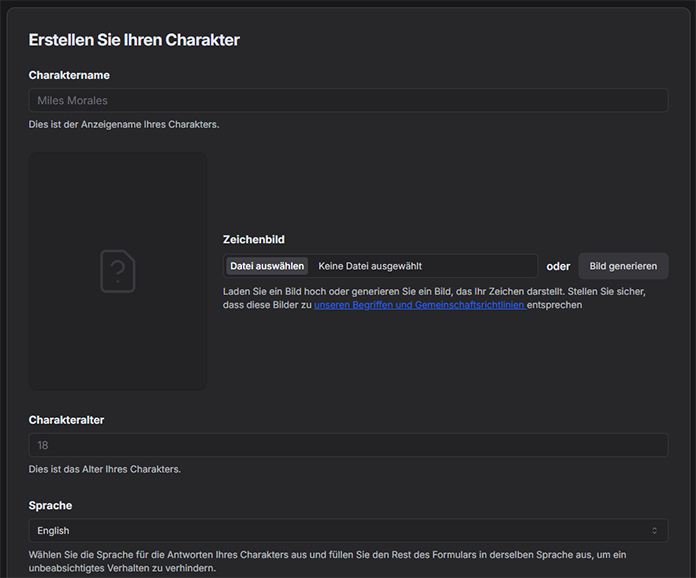
Task: Open the Begriffen und Gemeinschaftsrichtlinien link
Action: tap(420, 305)
